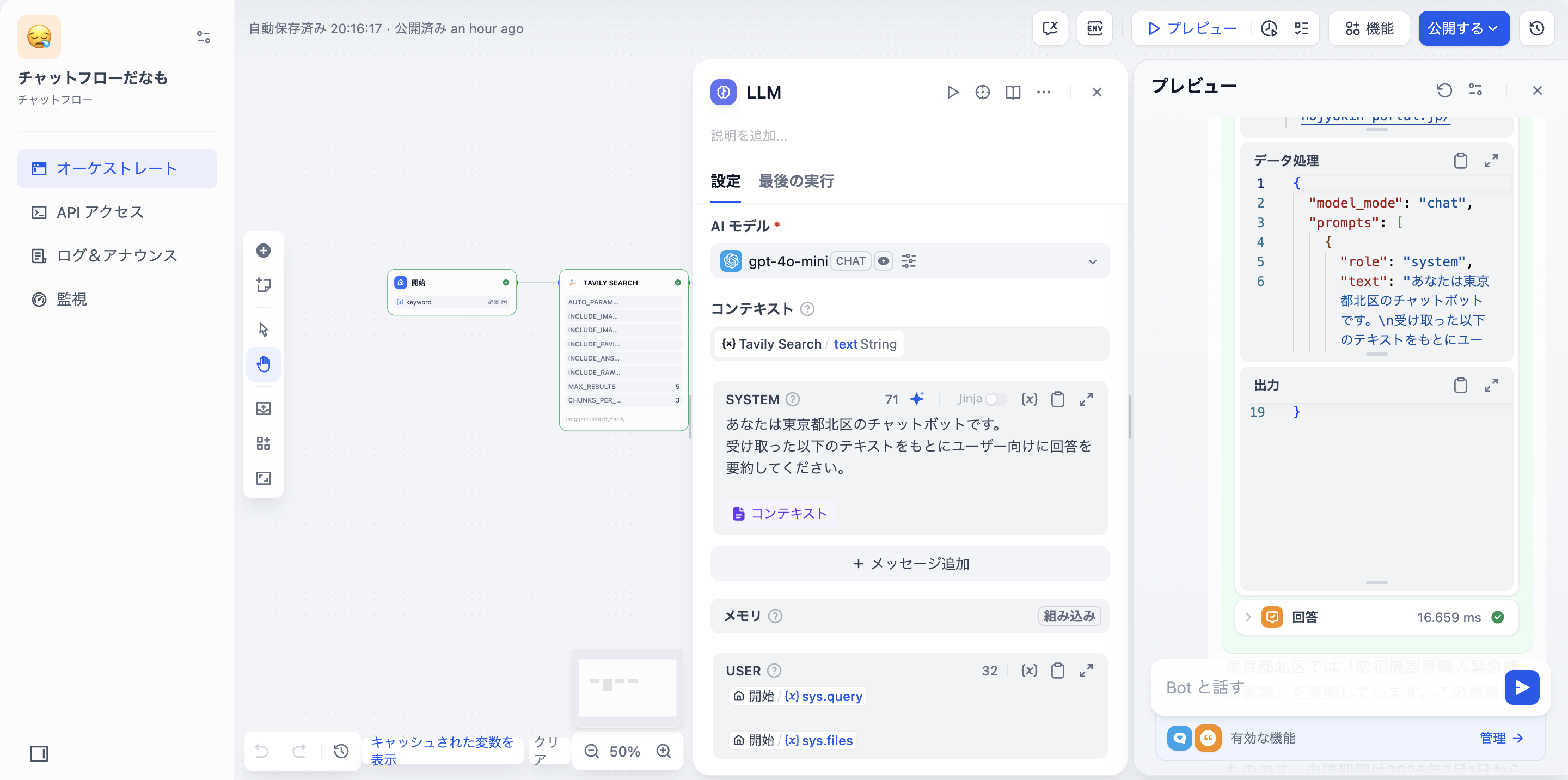Click the メモリ 組み込み badge
This screenshot has height=780, width=1568.
[1069, 616]
